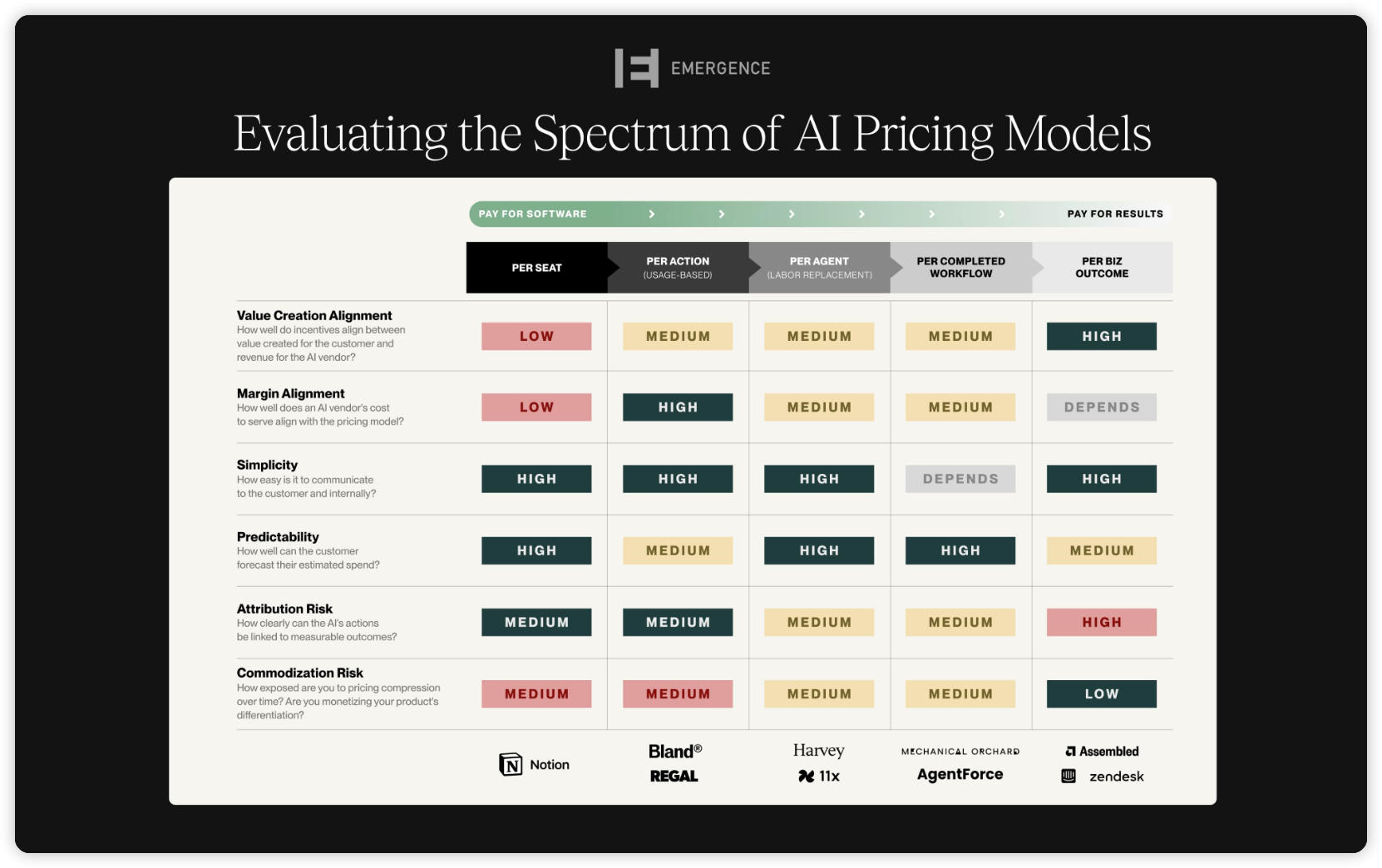1382x868 pixels.
Task: Click the Value Creation Alignment row title
Action: (x=314, y=315)
